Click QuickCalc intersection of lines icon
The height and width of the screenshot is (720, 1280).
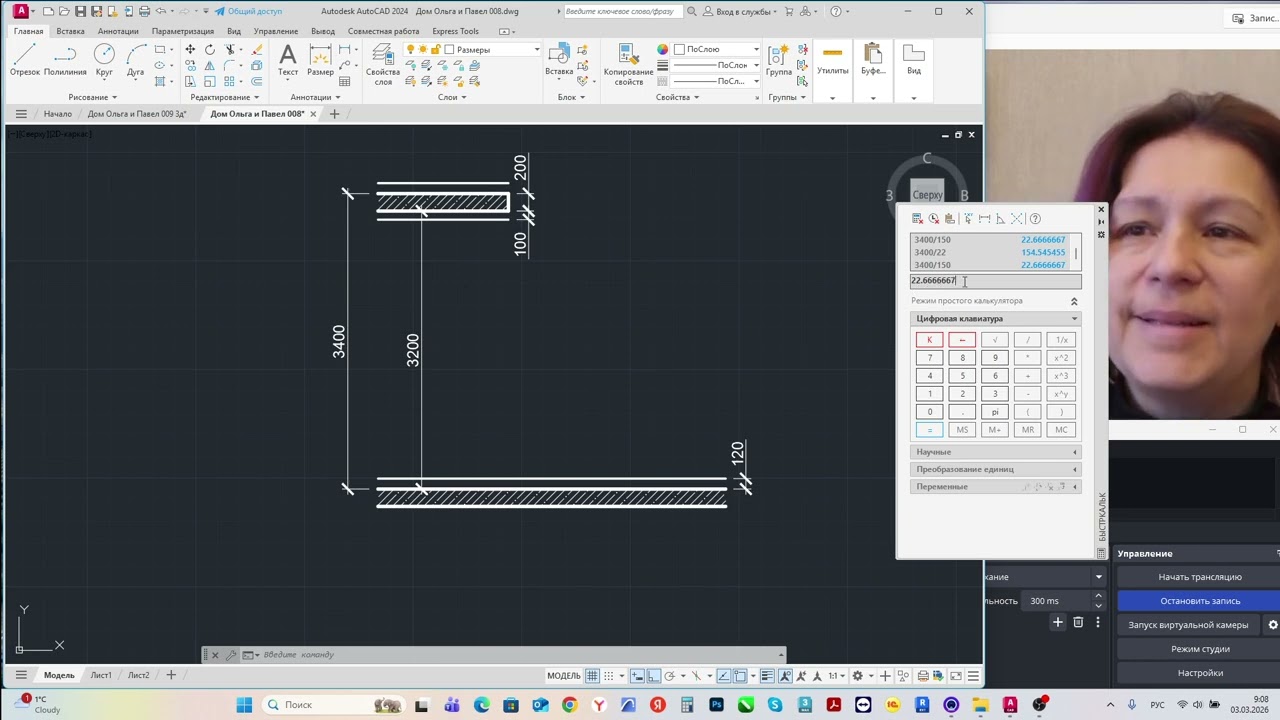[1017, 219]
